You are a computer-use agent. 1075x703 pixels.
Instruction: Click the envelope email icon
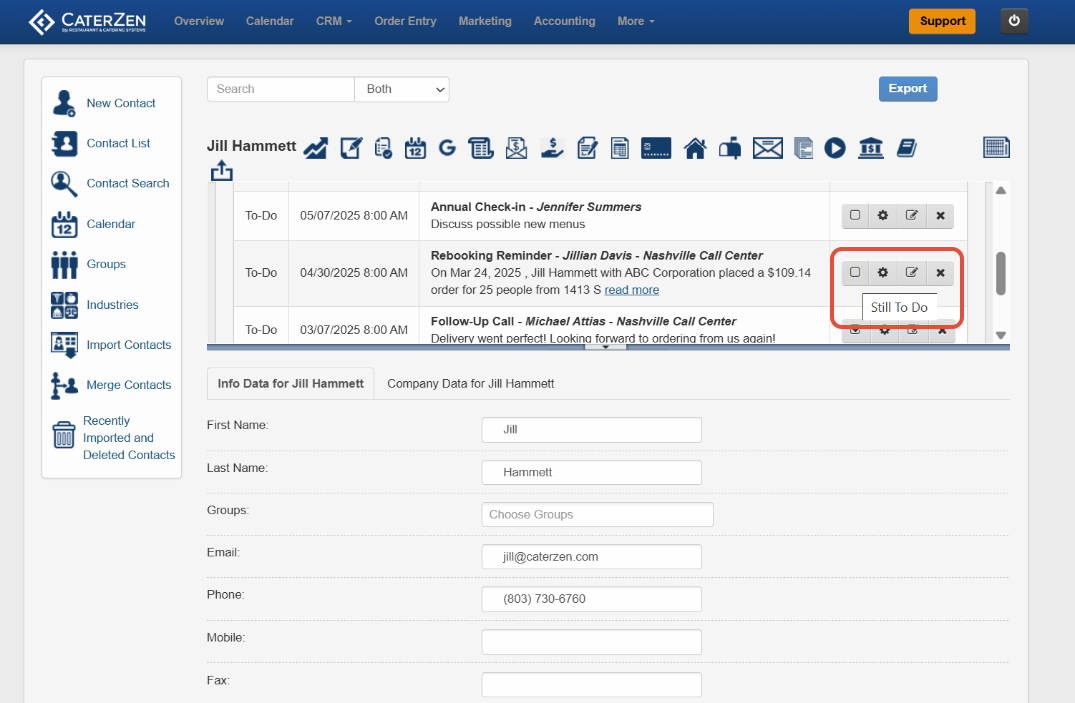coord(768,147)
